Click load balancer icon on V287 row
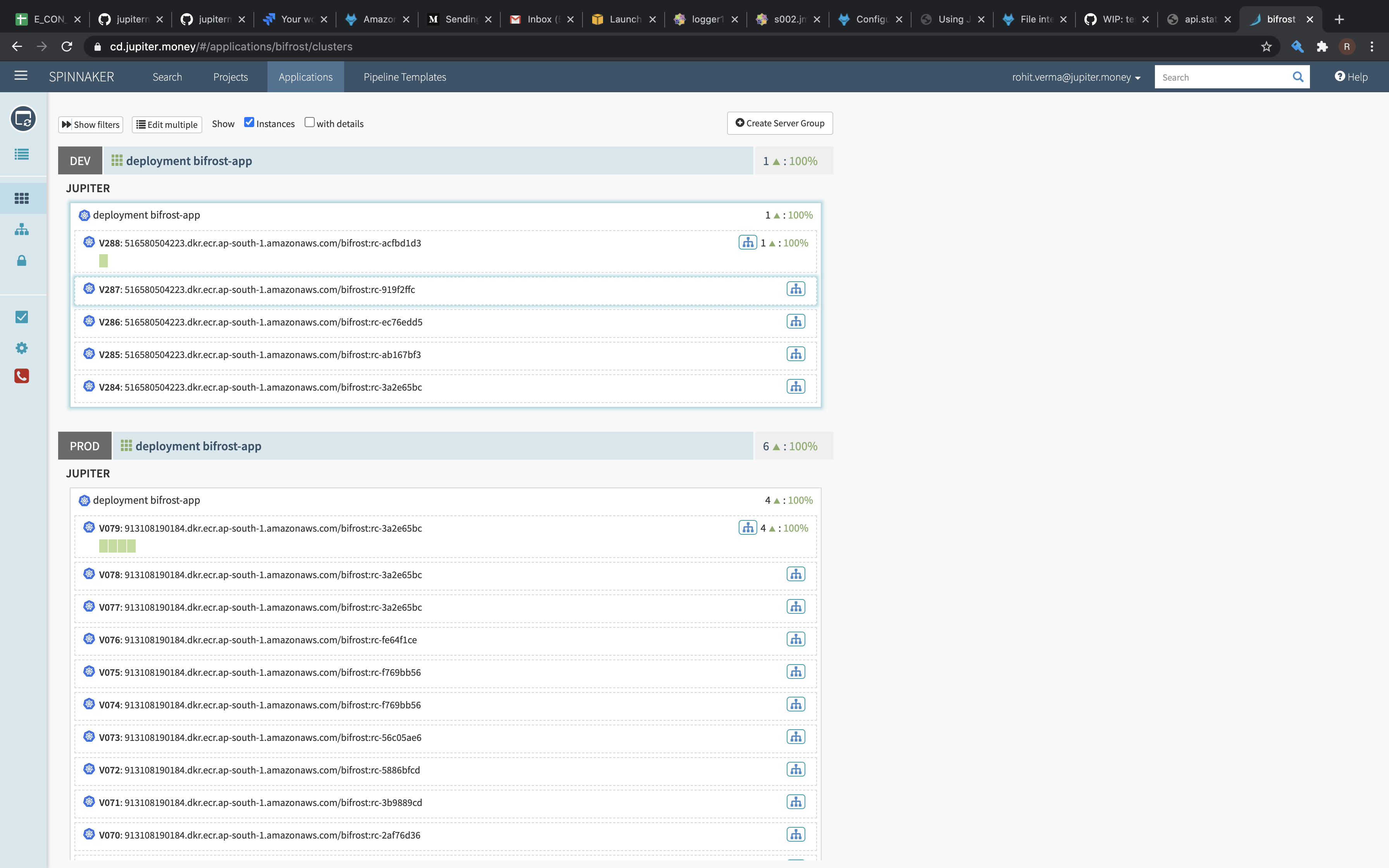Screen dimensions: 1389x868 pyautogui.click(x=796, y=289)
